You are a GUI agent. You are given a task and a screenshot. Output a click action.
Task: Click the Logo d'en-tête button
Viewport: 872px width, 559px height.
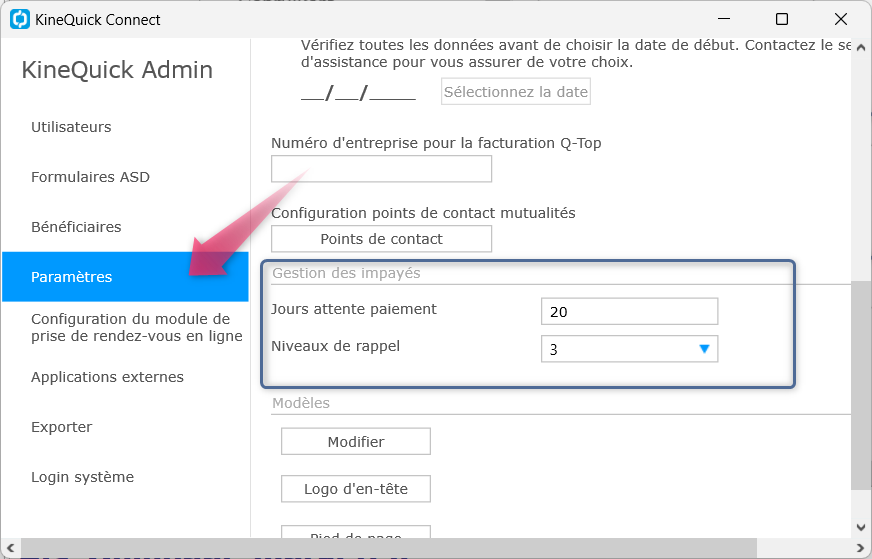click(356, 489)
